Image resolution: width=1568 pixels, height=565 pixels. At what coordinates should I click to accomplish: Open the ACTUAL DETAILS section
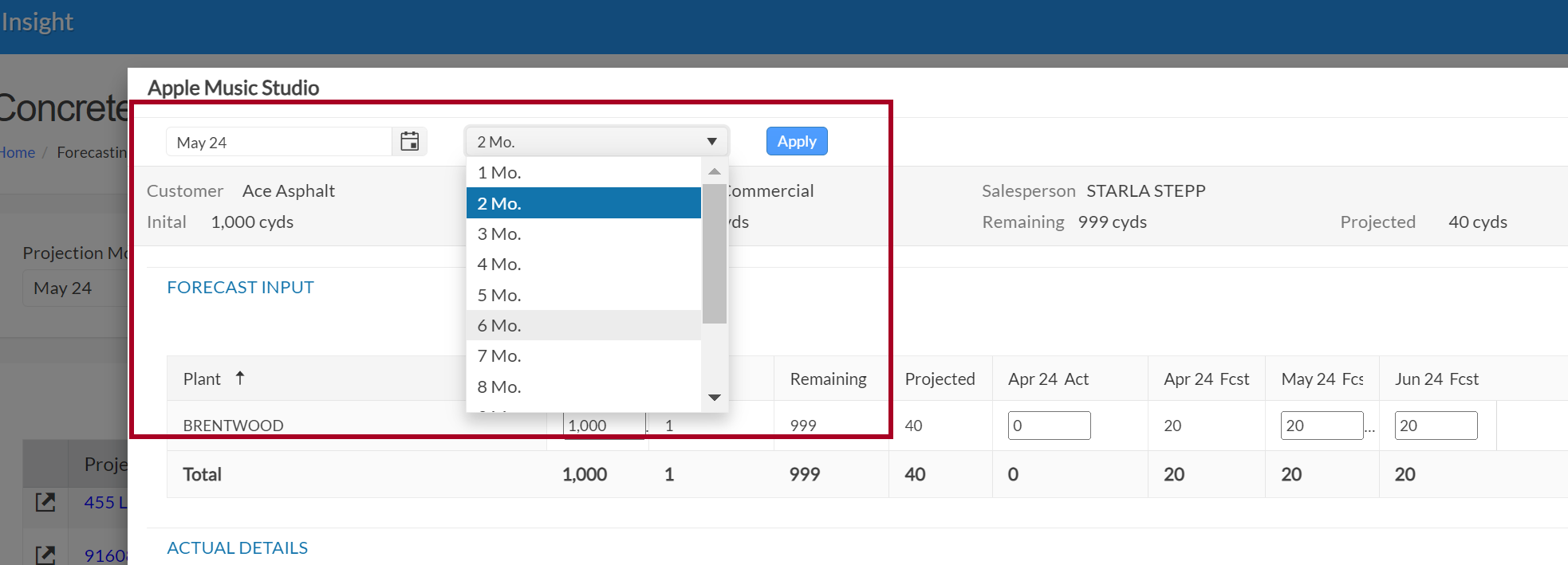point(237,547)
